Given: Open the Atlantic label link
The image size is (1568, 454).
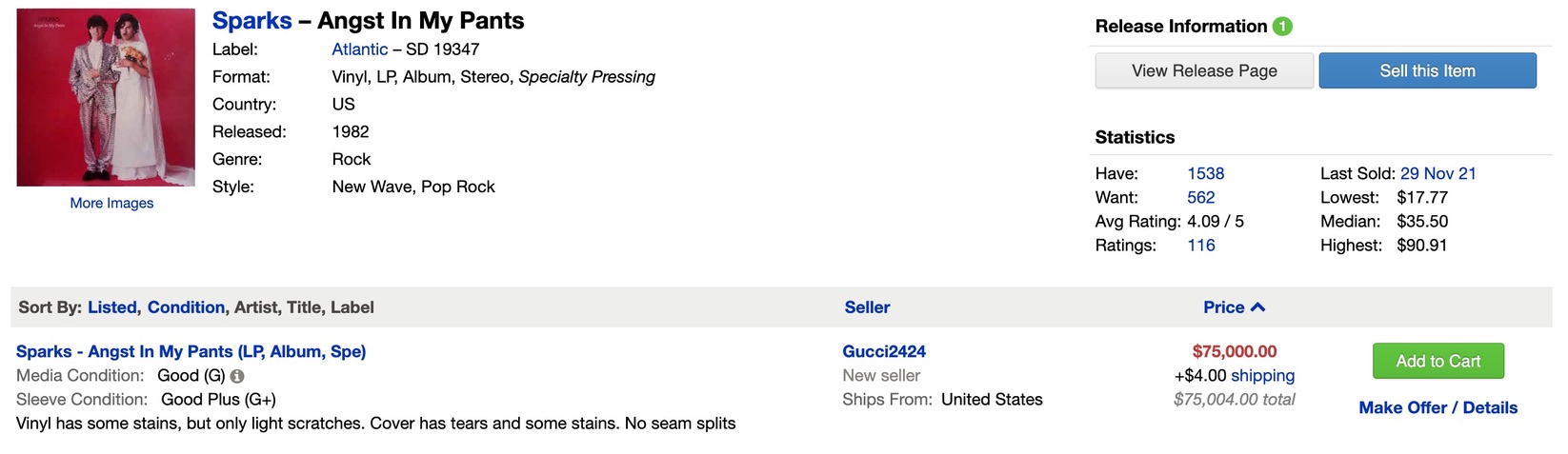Looking at the screenshot, I should coord(359,49).
